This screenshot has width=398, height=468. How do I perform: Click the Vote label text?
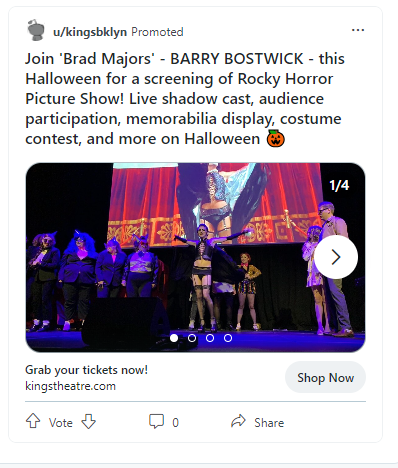tap(61, 423)
